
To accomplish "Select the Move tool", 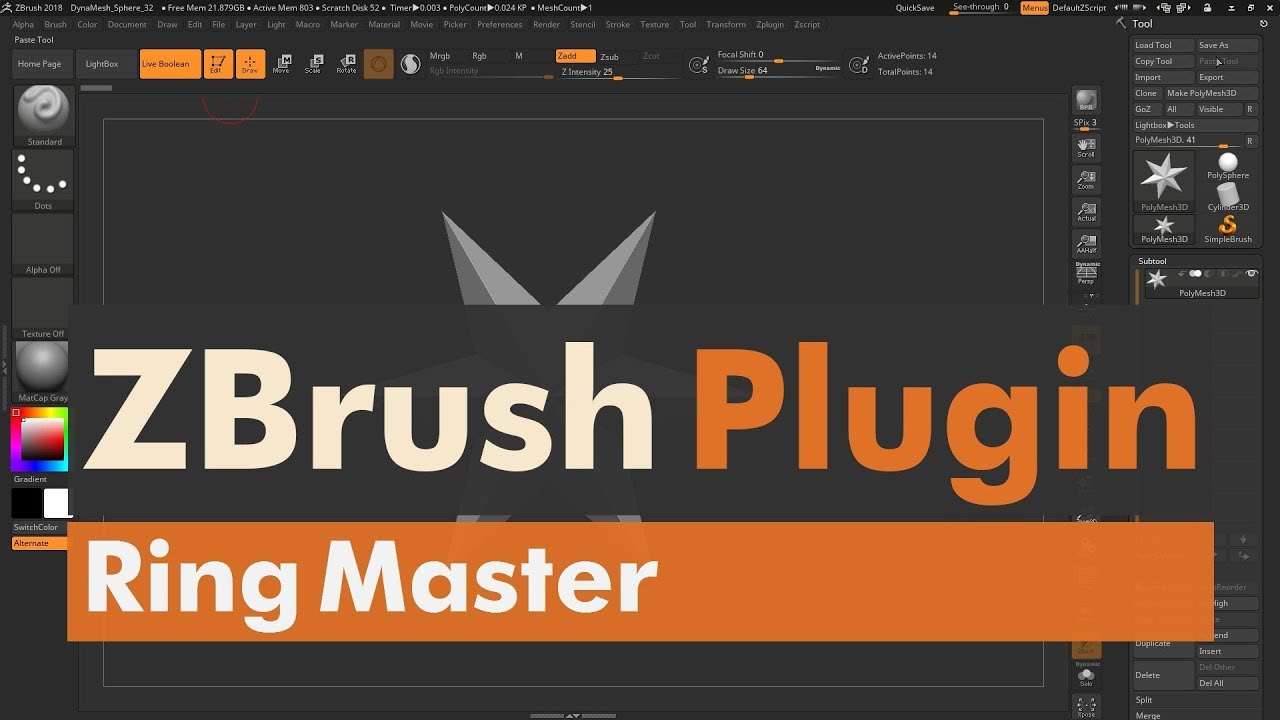I will (x=281, y=64).
